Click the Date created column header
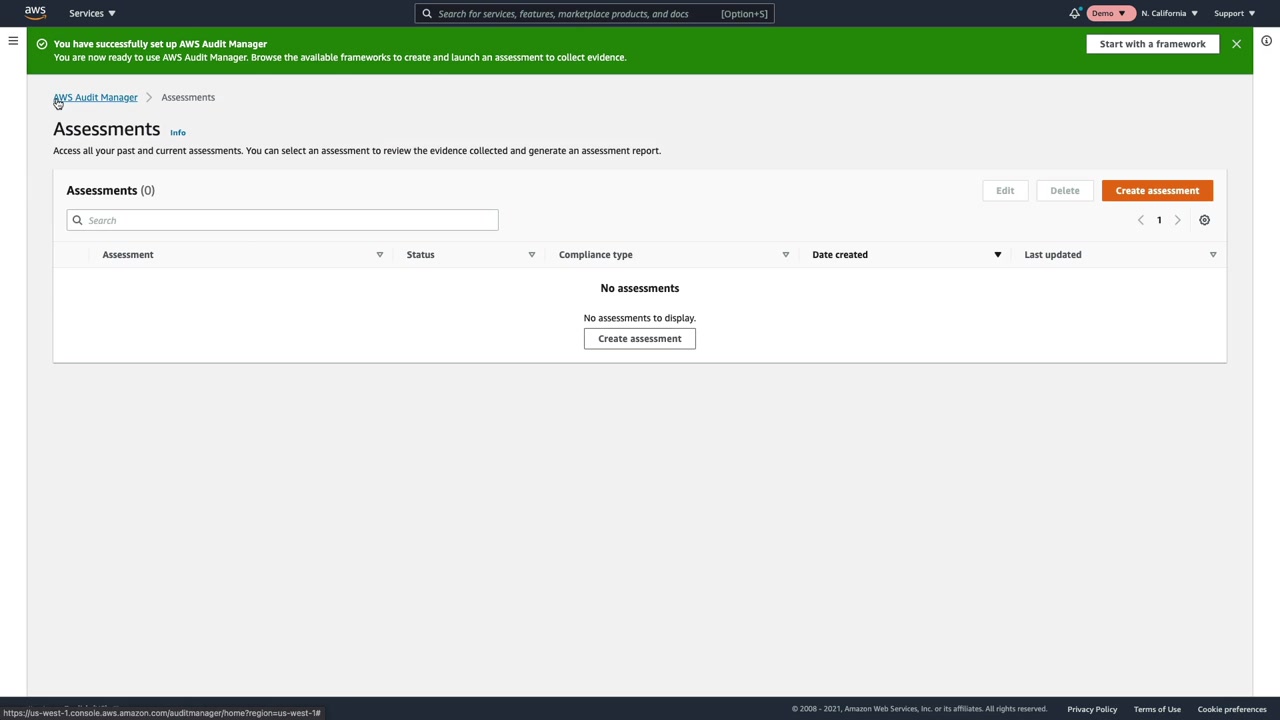1280x720 pixels. point(840,255)
